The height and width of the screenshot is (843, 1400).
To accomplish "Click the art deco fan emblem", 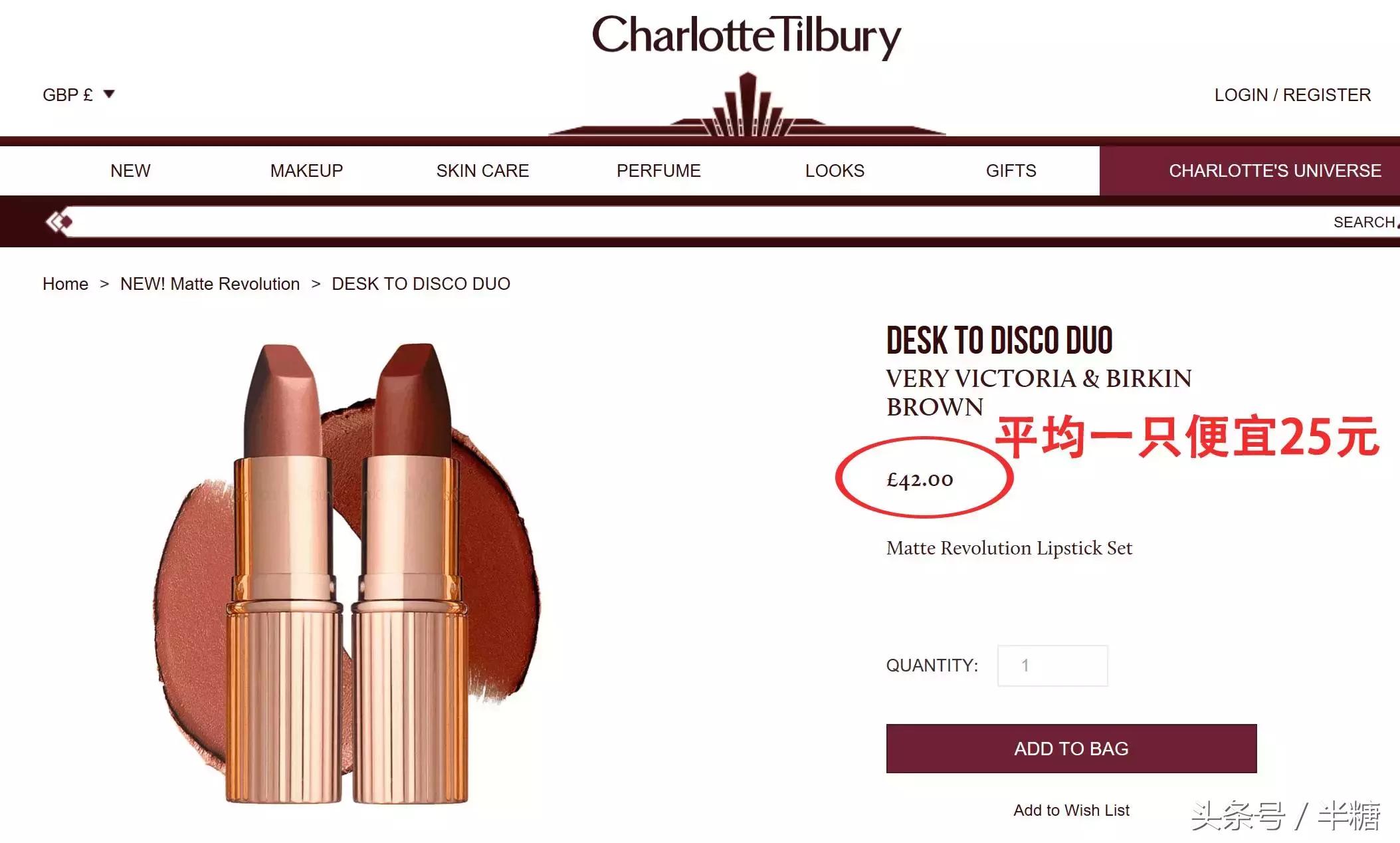I will click(748, 104).
